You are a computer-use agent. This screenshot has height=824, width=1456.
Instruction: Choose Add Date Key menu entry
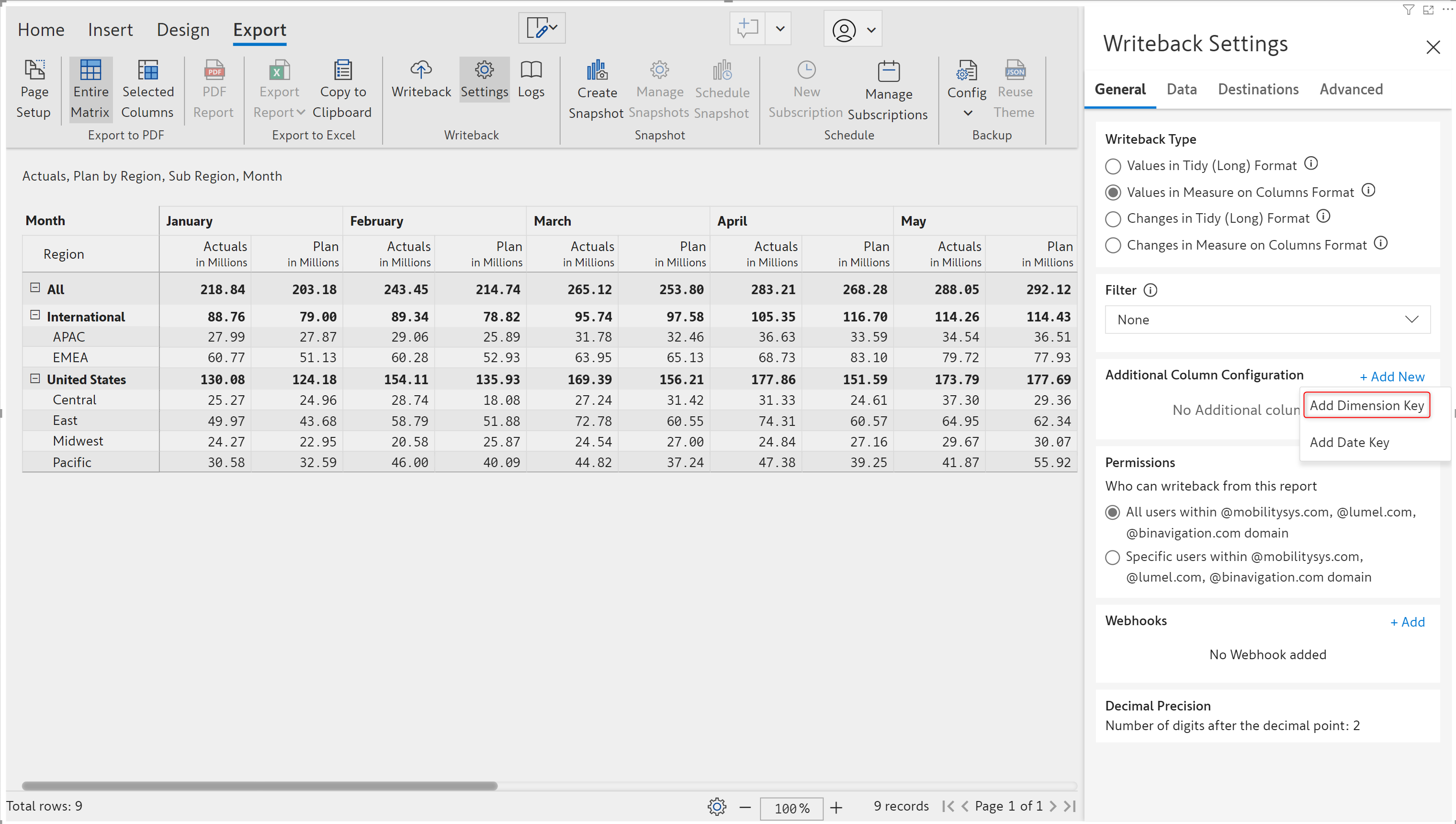pyautogui.click(x=1349, y=443)
